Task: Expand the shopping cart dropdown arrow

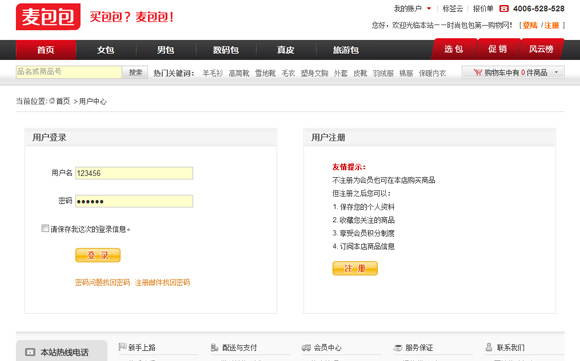Action: coord(556,72)
